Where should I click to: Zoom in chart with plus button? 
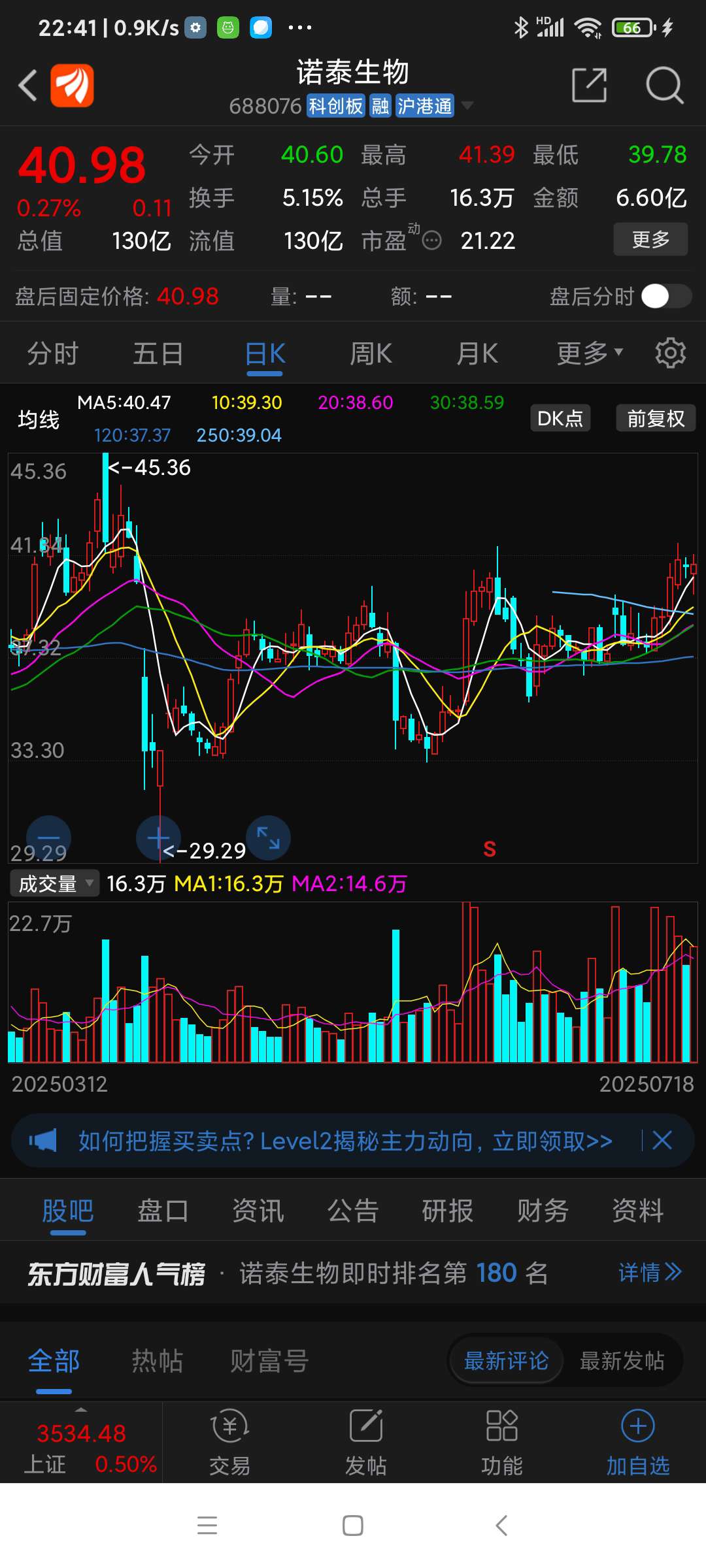158,838
